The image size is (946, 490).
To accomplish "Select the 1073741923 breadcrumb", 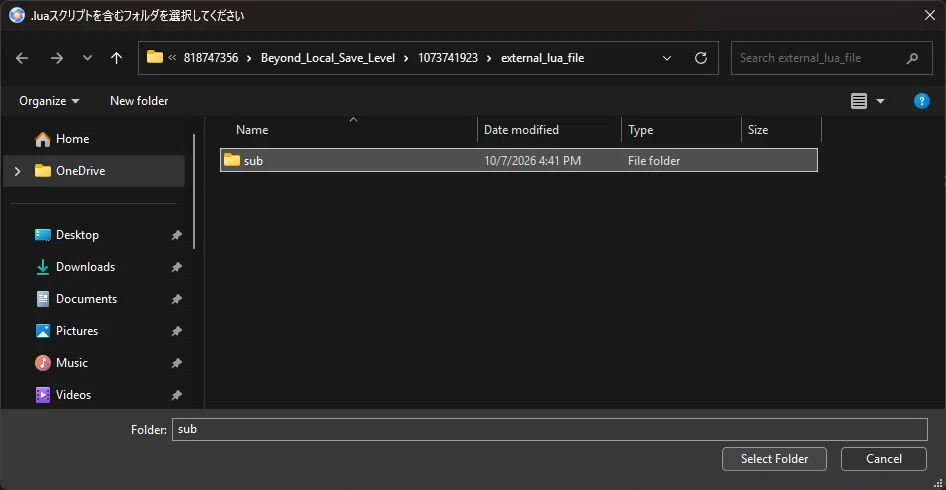I will click(x=448, y=58).
